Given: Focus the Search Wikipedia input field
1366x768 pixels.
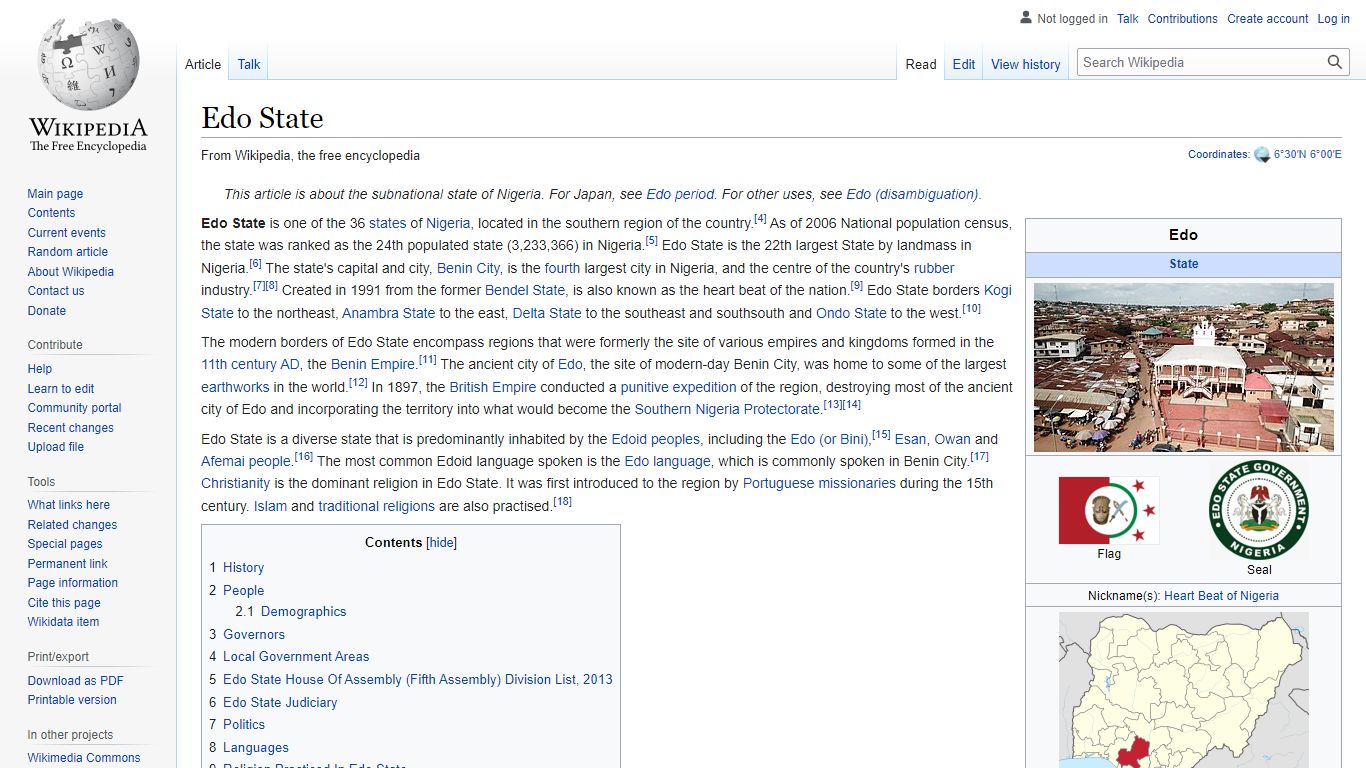Looking at the screenshot, I should pos(1202,62).
